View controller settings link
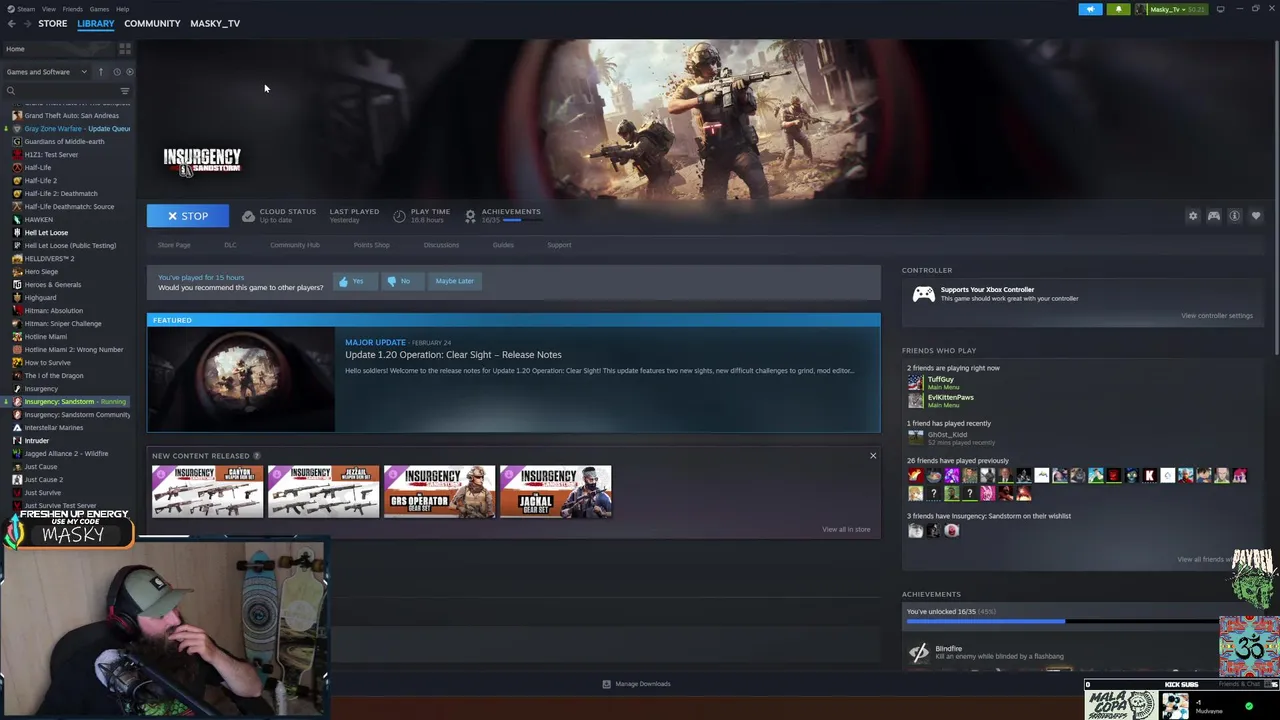Screen dimensions: 1280x720 (1216, 316)
